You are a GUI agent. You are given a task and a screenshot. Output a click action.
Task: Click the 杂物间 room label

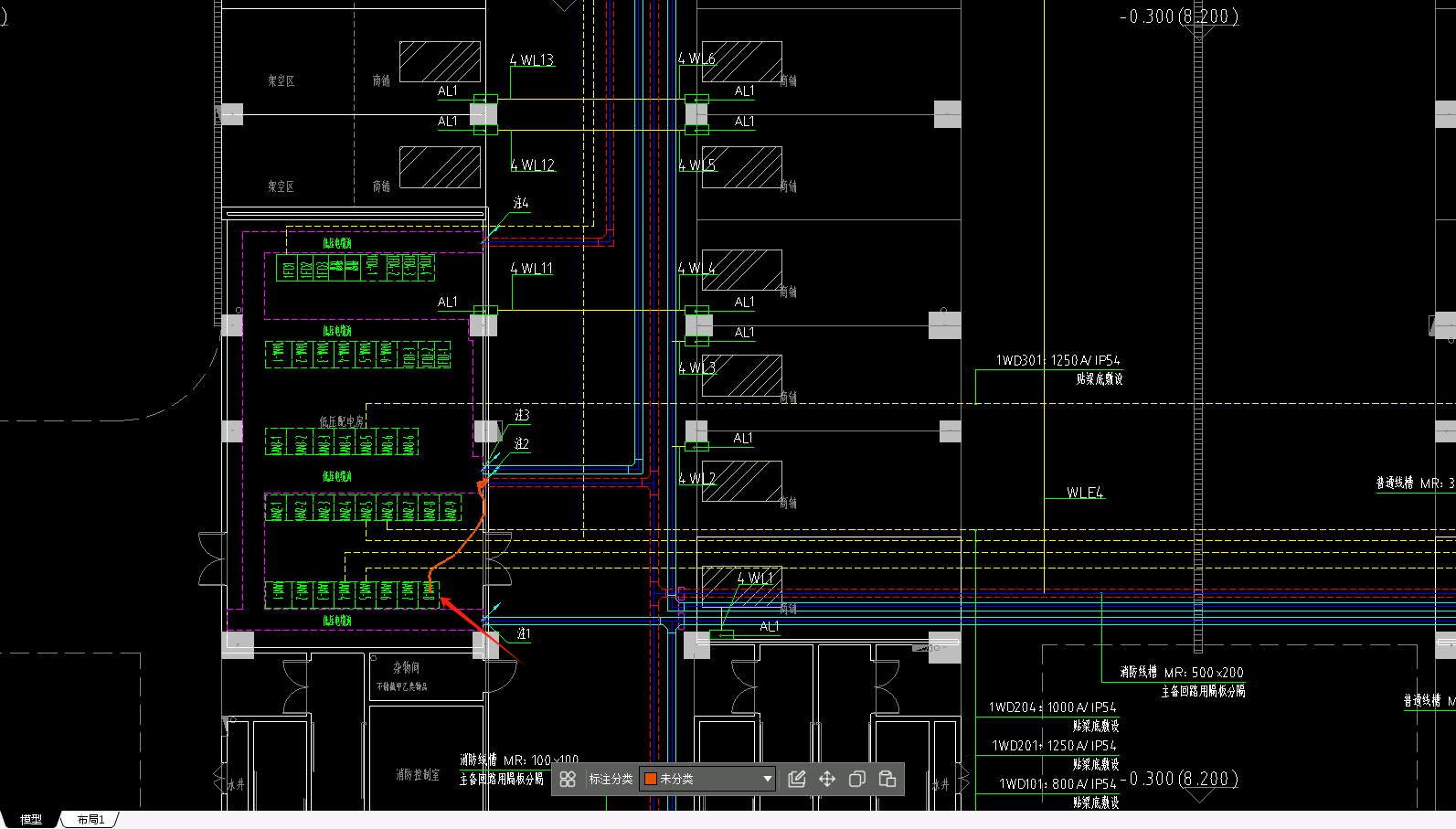(406, 668)
